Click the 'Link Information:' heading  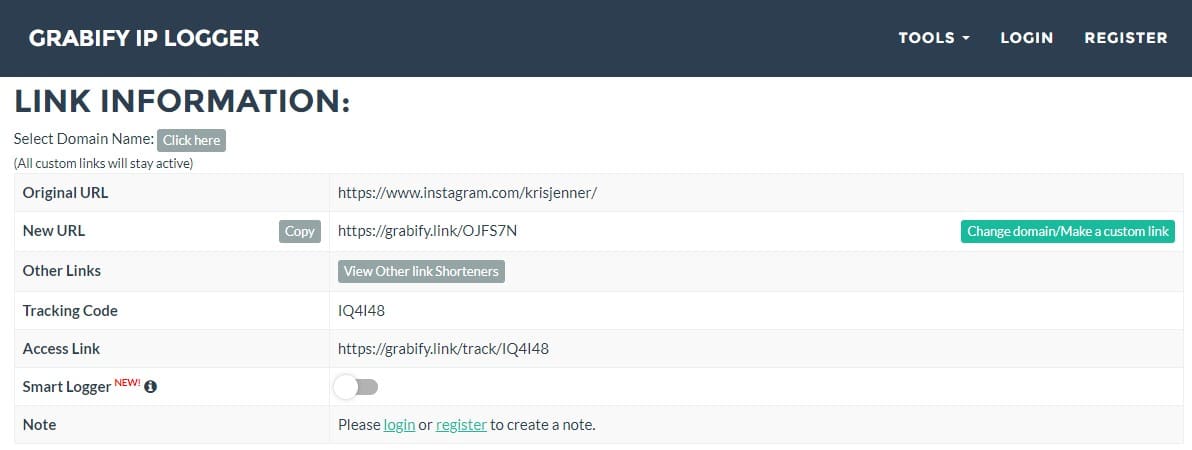pyautogui.click(x=182, y=101)
